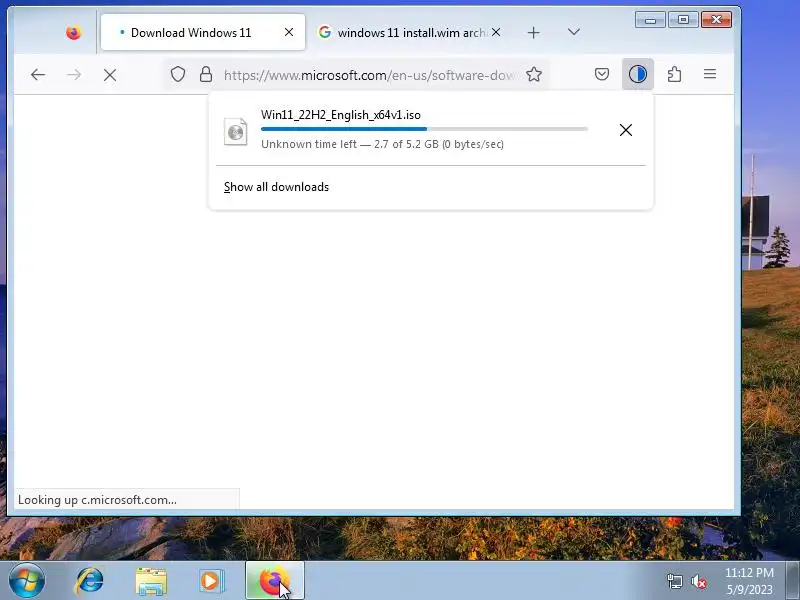Close the windows 11 install.wim tab

(496, 32)
